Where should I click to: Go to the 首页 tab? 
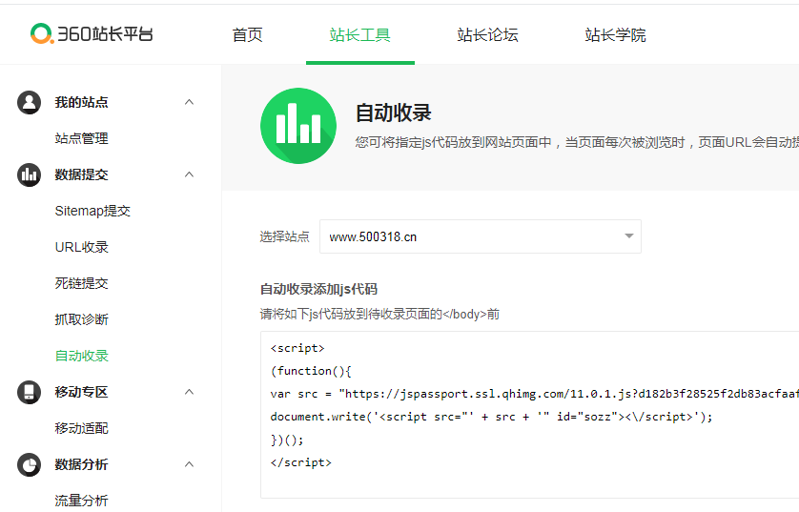[247, 35]
